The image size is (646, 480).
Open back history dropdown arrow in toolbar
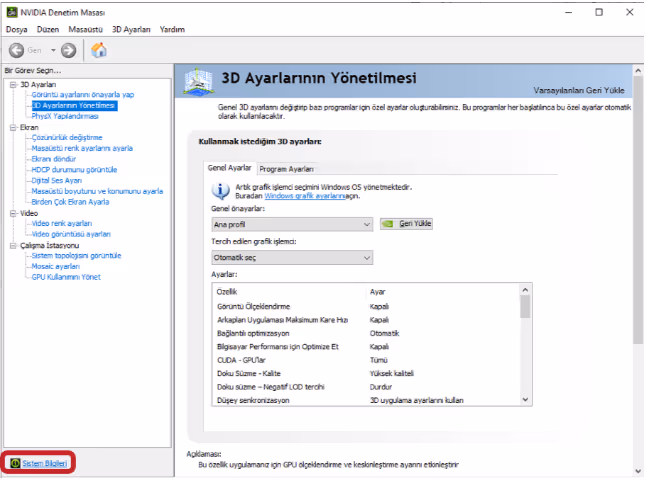coord(53,50)
